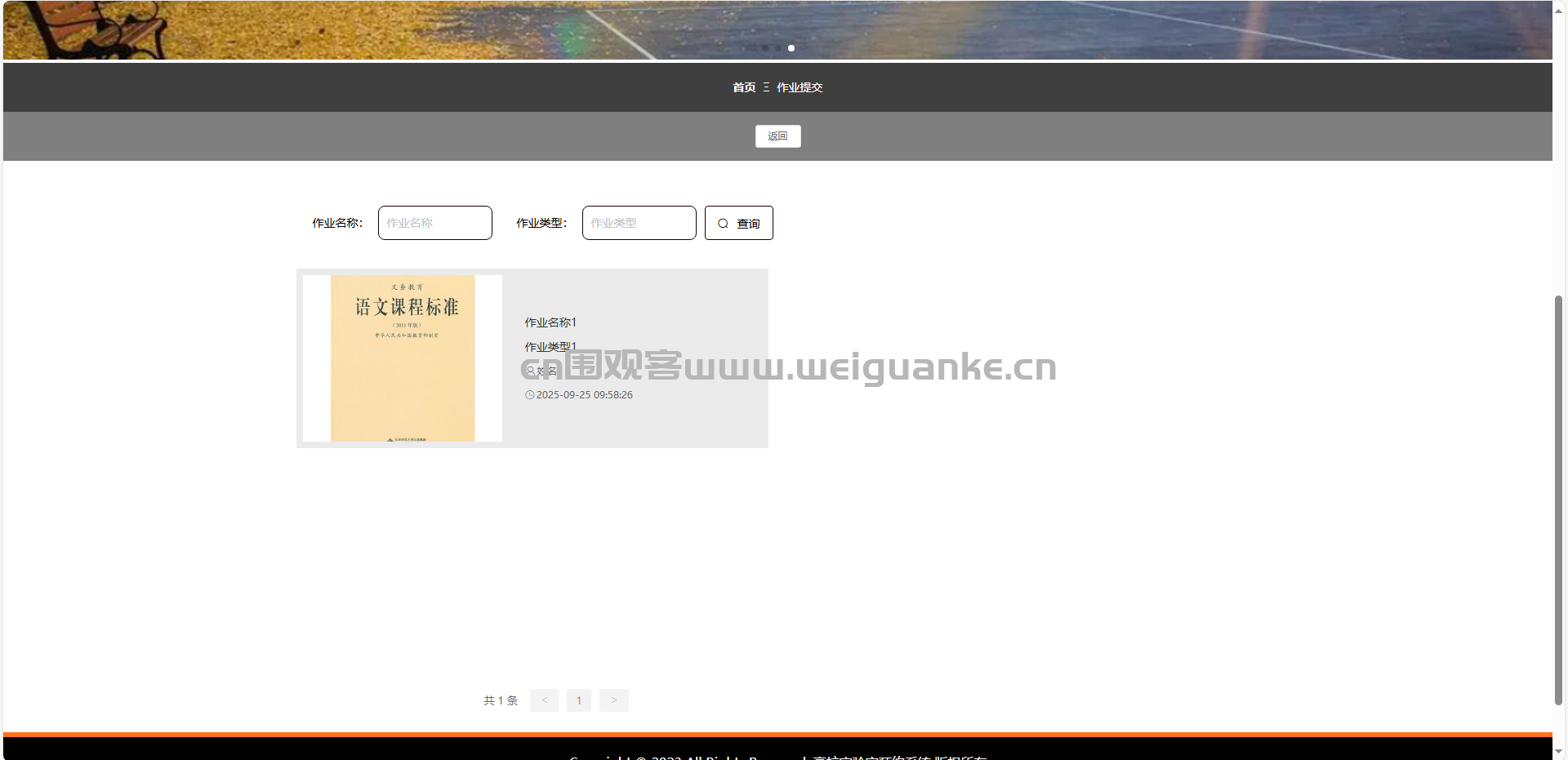Select the active white carousel dot
1568x760 pixels.
click(x=791, y=48)
